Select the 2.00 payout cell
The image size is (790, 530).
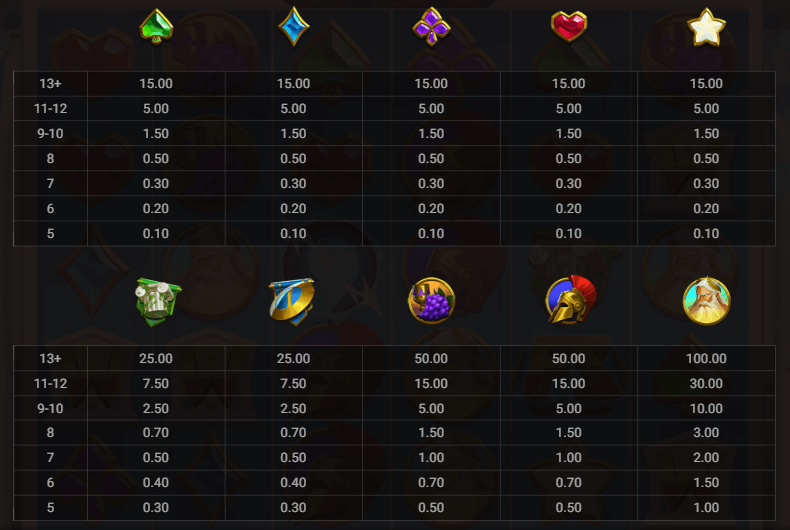706,457
